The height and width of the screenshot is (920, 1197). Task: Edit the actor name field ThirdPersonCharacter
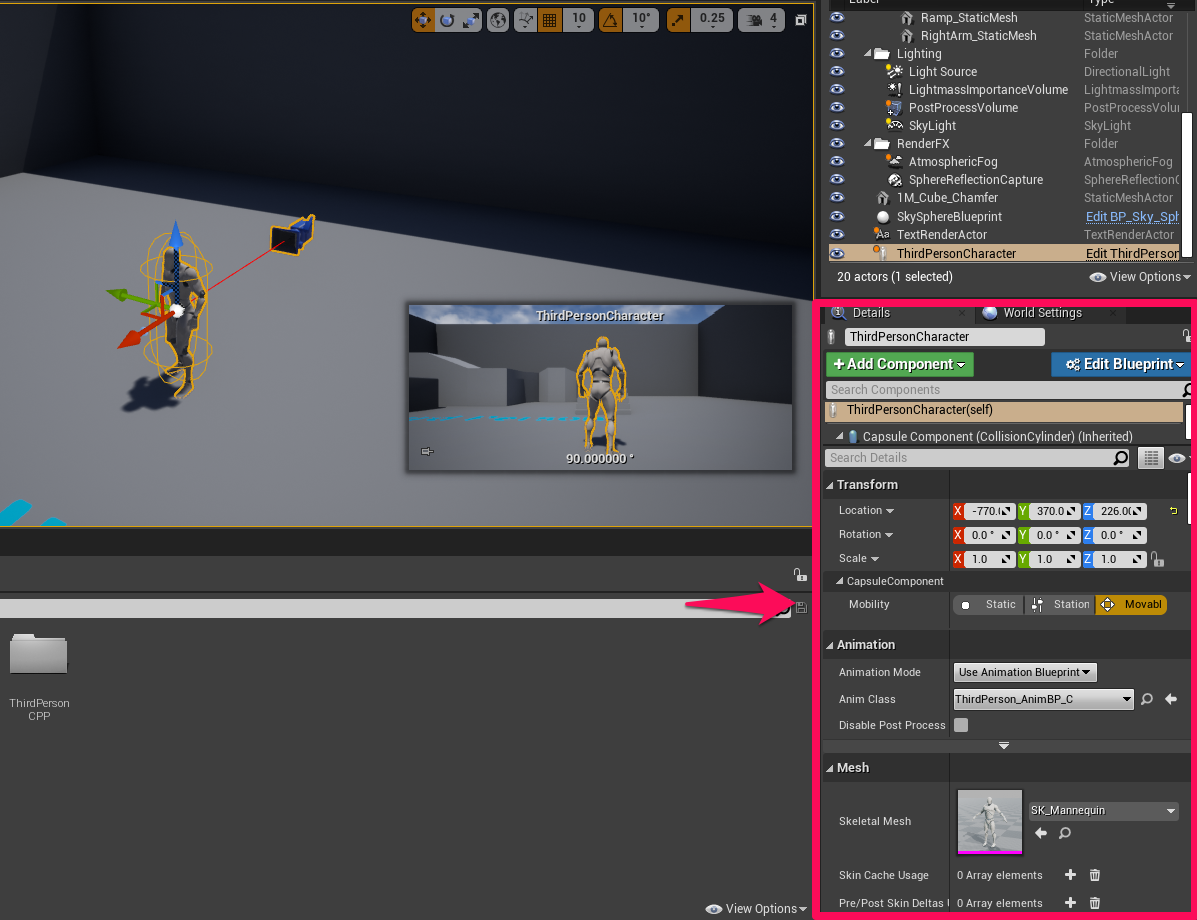pyautogui.click(x=944, y=337)
